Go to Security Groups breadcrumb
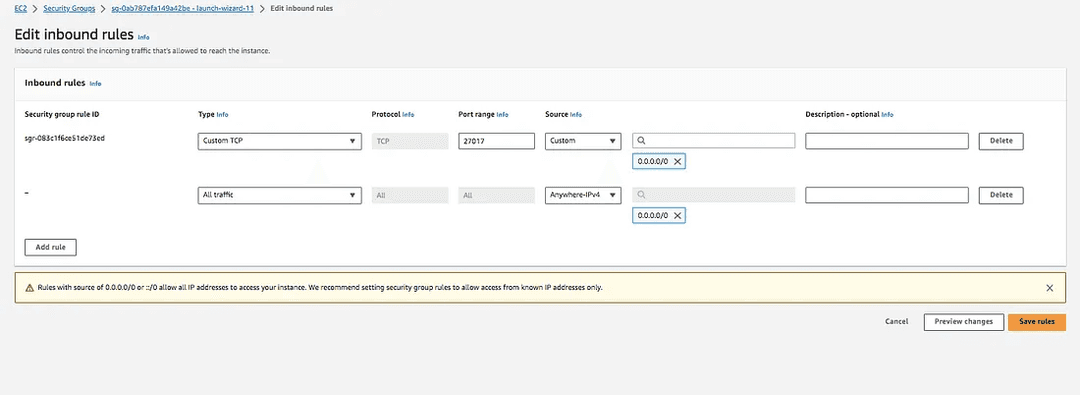This screenshot has height=395, width=1080. click(69, 8)
